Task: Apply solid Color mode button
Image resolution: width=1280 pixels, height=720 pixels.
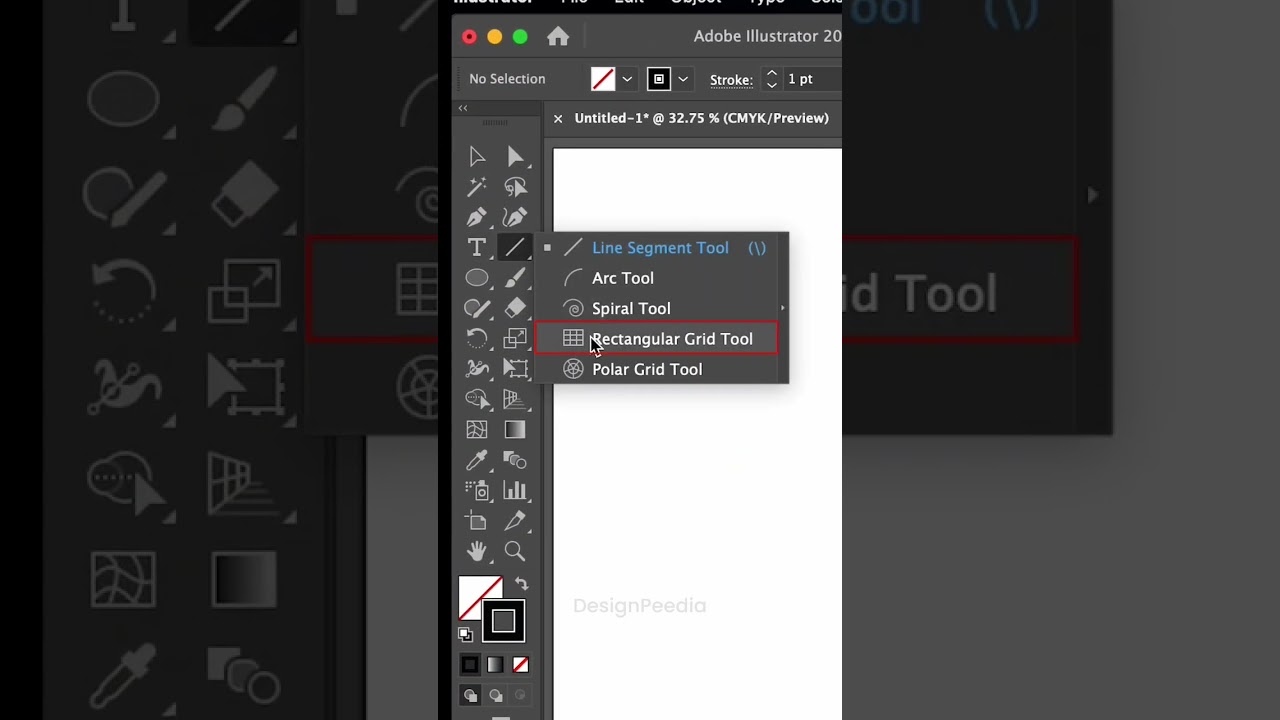Action: point(470,665)
